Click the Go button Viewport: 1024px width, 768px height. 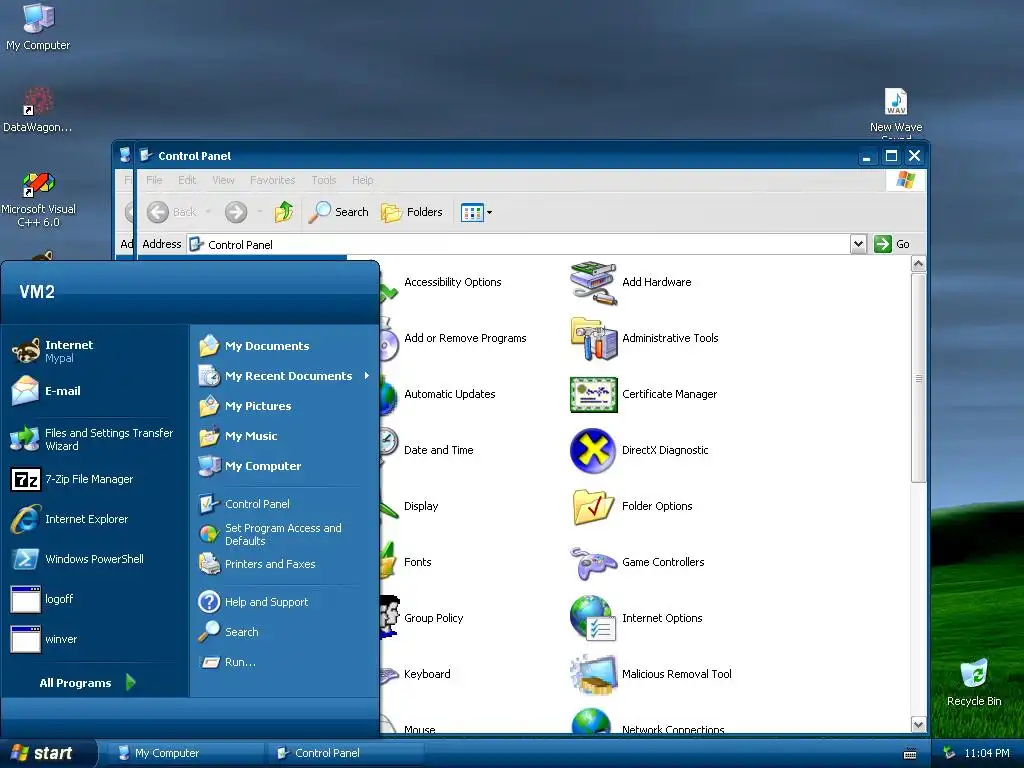892,244
